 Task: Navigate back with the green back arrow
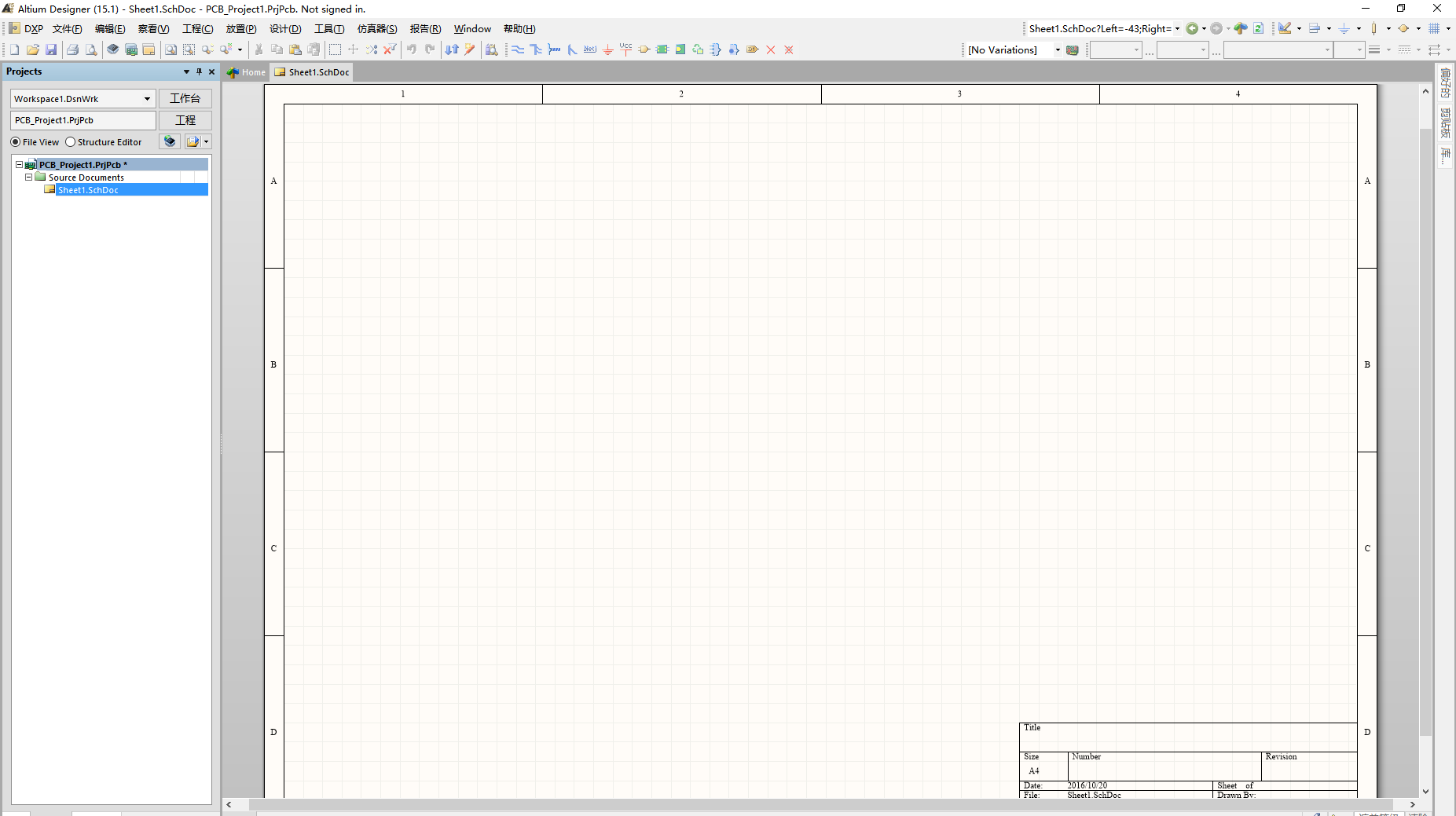[1192, 28]
